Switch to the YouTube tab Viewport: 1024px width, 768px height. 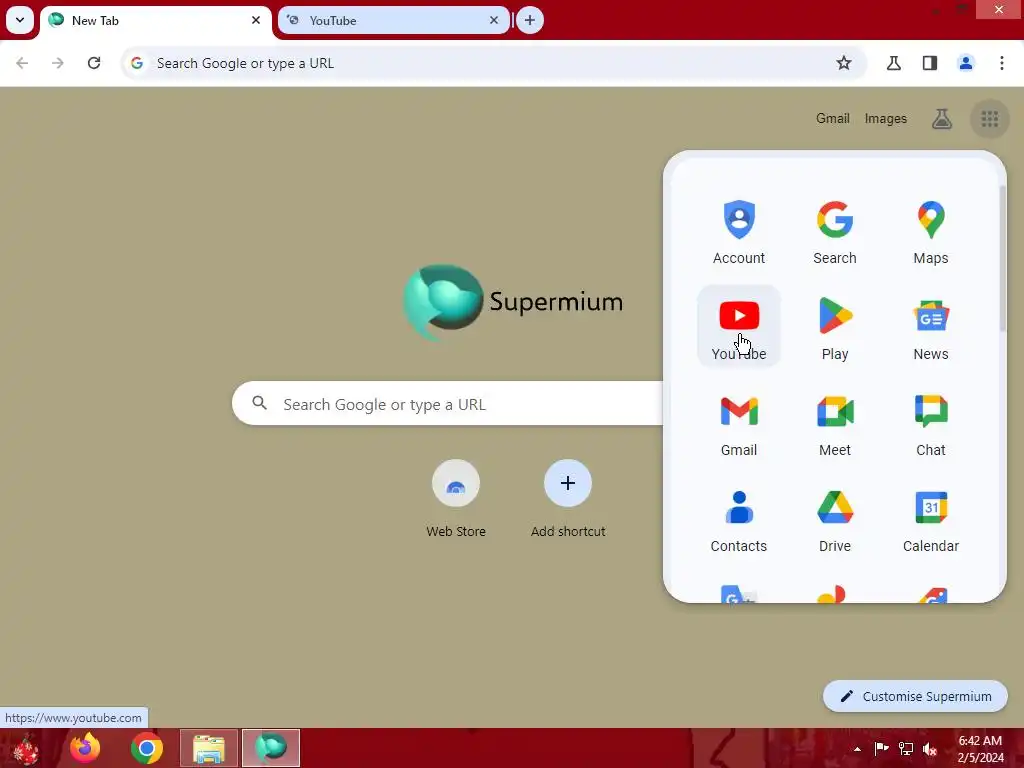tap(393, 20)
